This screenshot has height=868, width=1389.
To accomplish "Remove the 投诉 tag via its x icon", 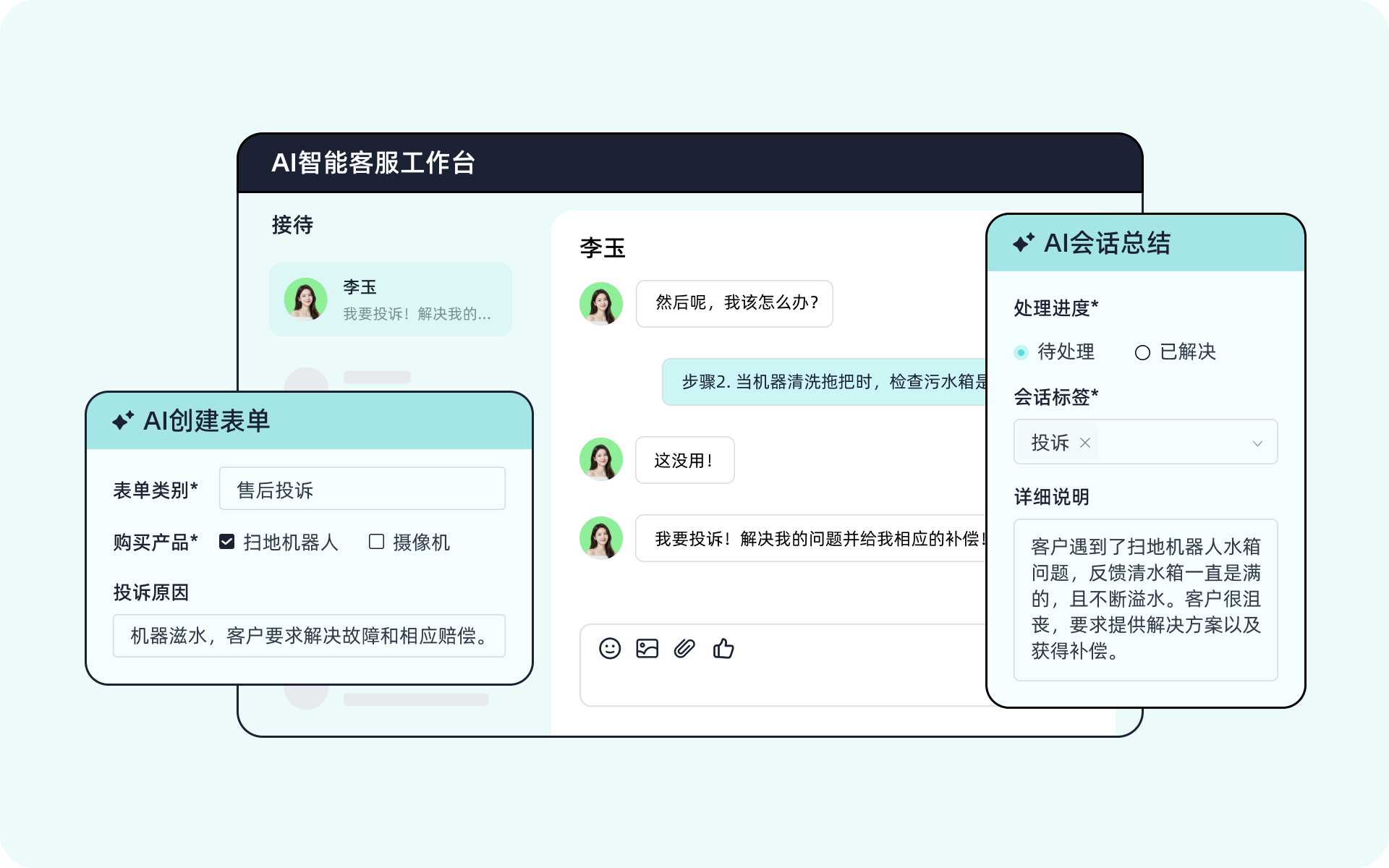I will [x=1084, y=443].
